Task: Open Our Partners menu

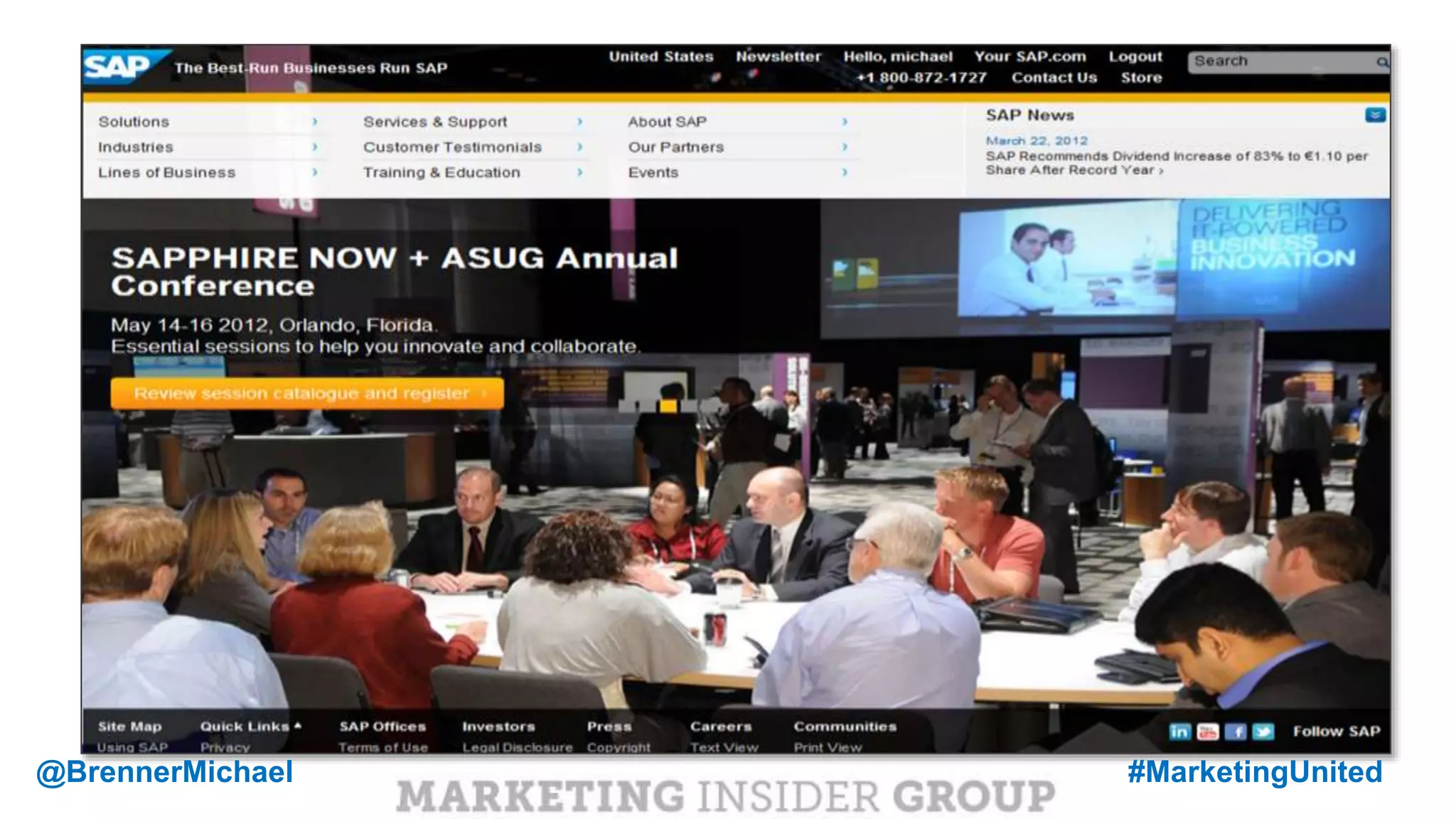Action: 676,147
